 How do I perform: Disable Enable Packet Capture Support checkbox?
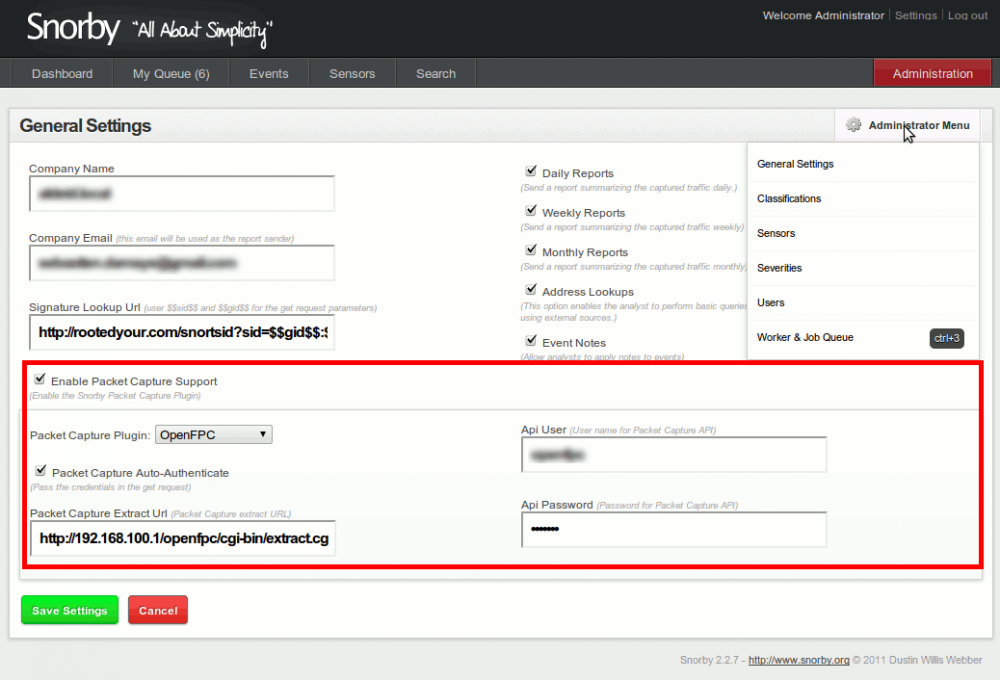coord(40,380)
